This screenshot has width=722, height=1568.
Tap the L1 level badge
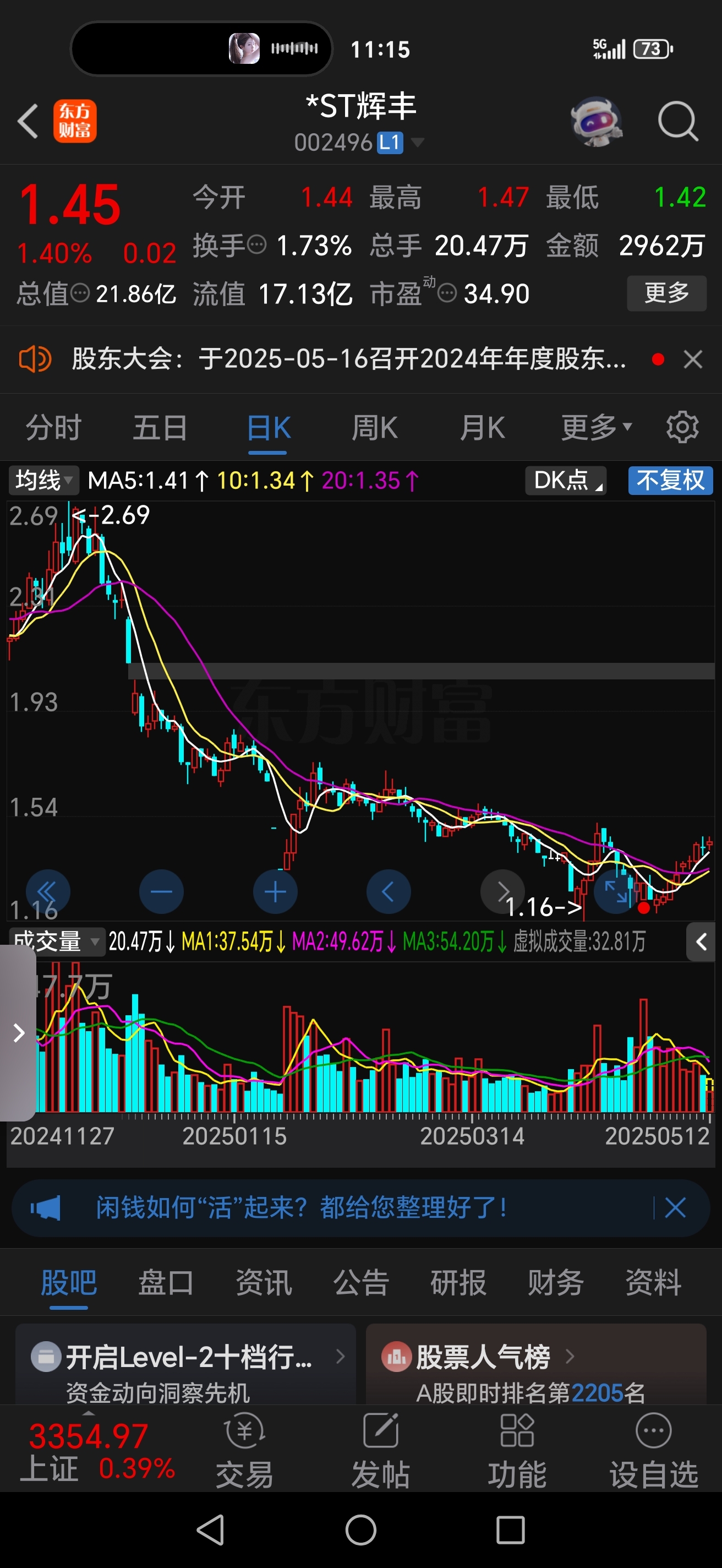pos(390,143)
